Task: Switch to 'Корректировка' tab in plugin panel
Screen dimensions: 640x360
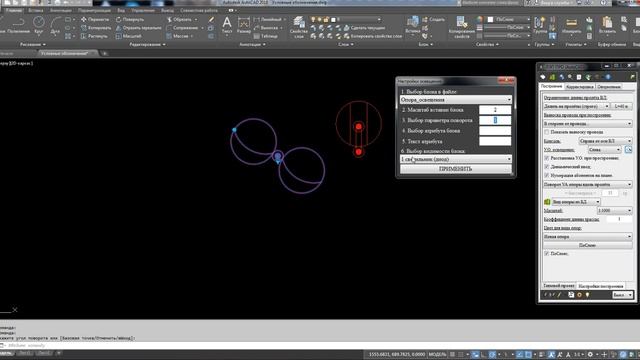Action: [580, 87]
